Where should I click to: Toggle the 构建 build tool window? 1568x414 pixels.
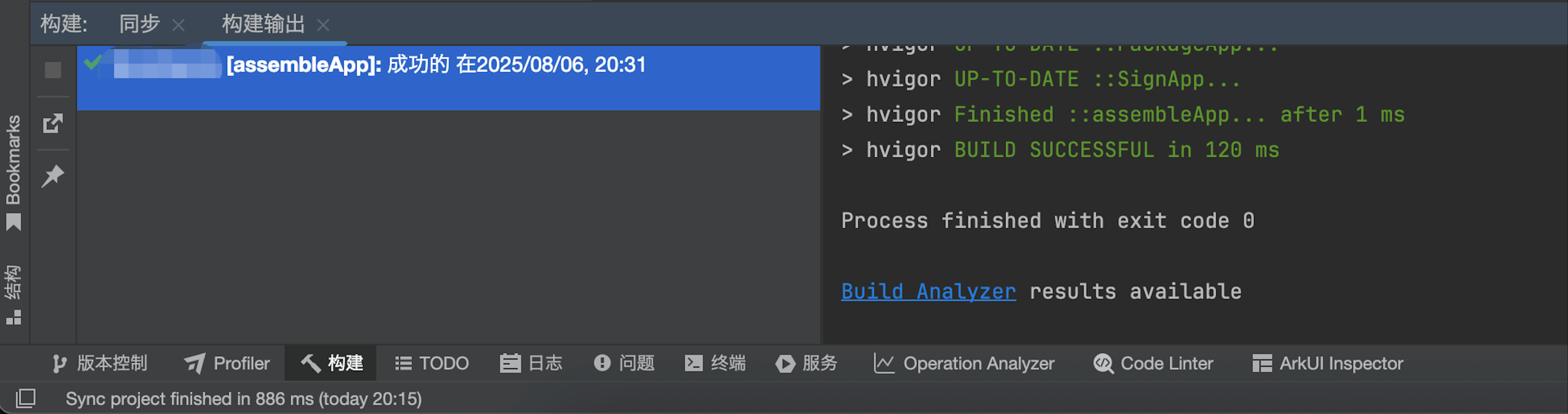[x=332, y=364]
